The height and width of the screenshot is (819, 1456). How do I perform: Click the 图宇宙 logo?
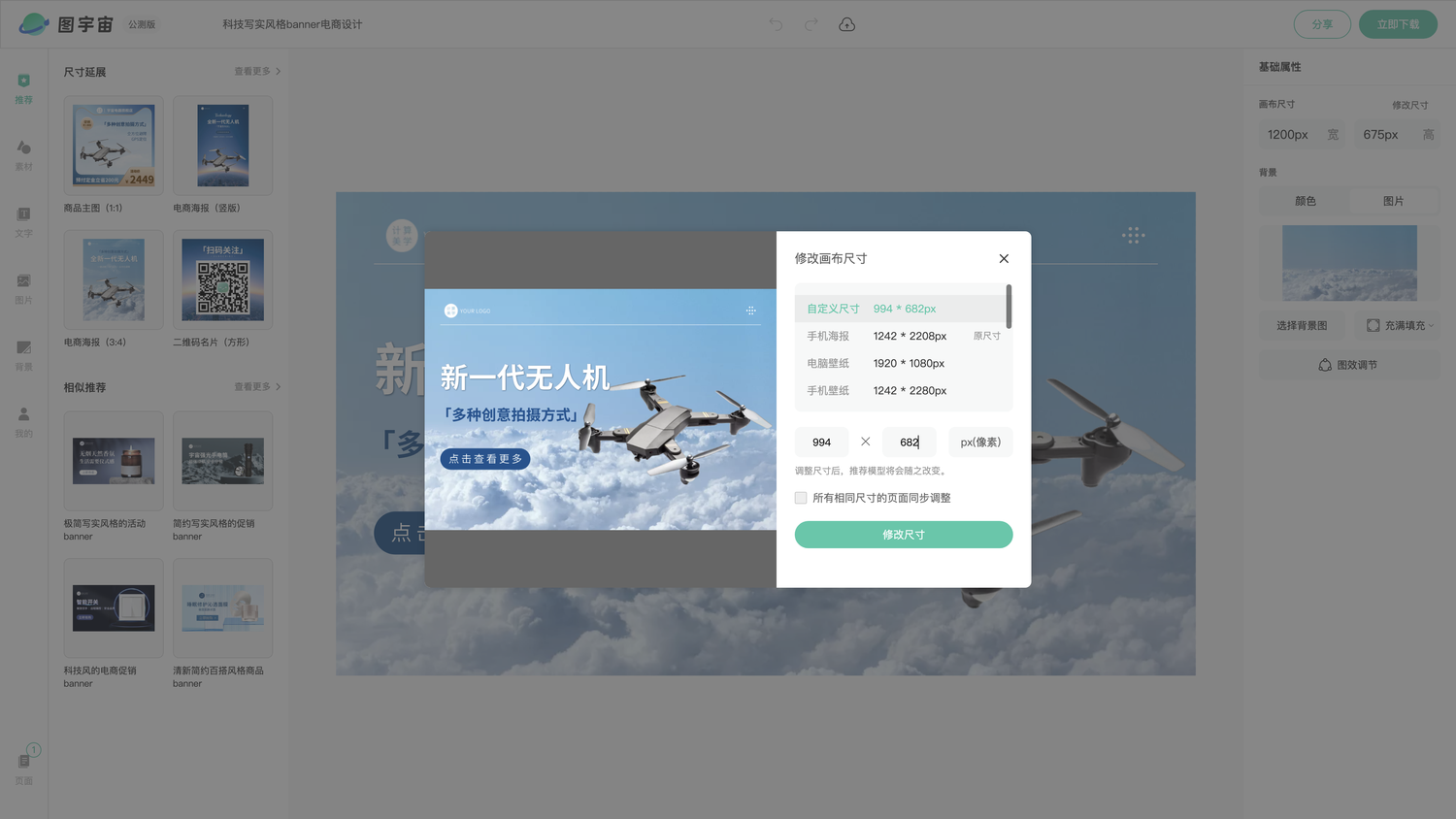coord(66,24)
